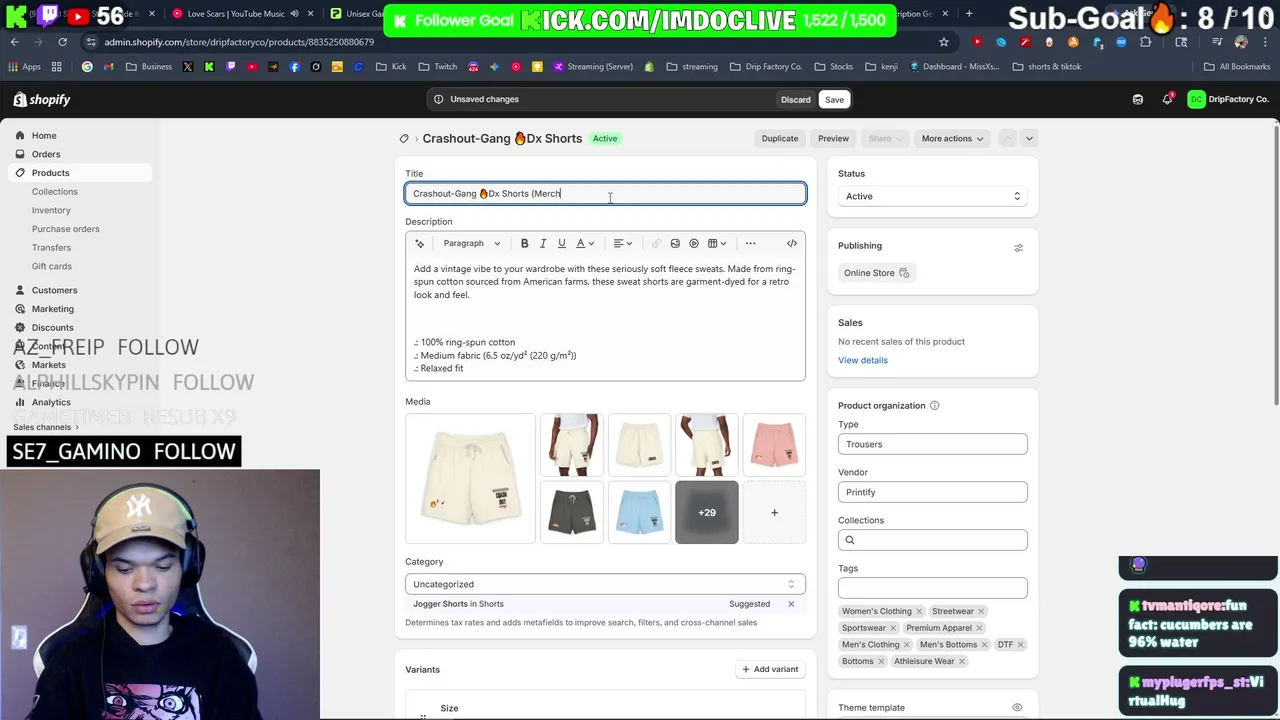Viewport: 1280px width, 720px height.
Task: Open Collections under Products
Action: 55,191
